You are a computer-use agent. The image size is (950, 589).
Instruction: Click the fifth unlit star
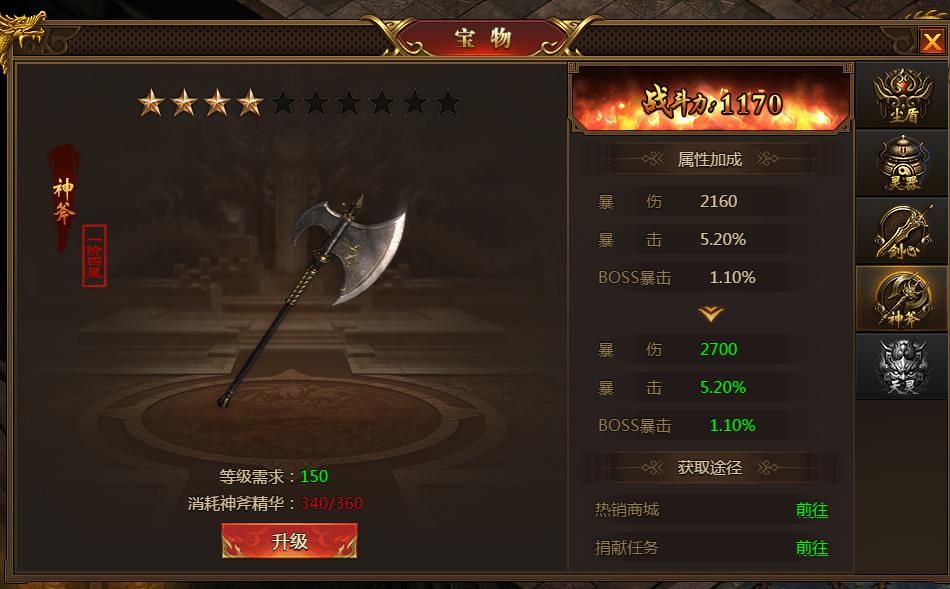[x=283, y=103]
